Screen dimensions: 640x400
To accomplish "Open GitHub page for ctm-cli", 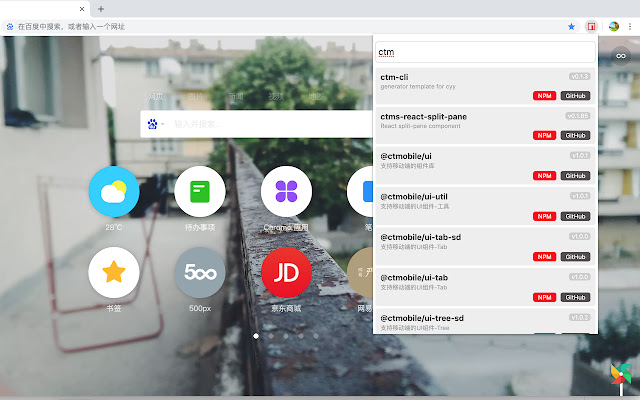I will (576, 96).
